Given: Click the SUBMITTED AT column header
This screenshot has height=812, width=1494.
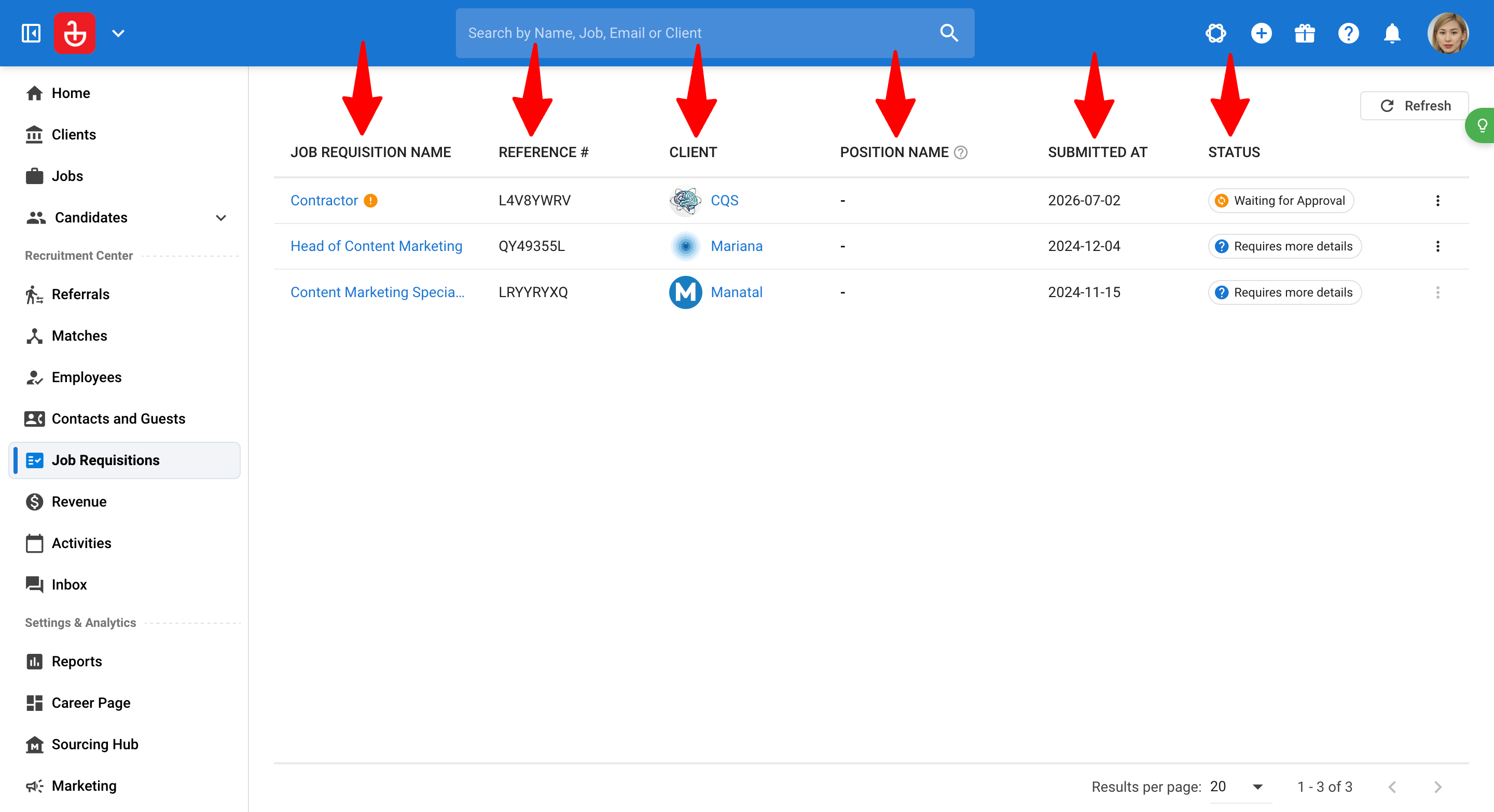Looking at the screenshot, I should pyautogui.click(x=1097, y=152).
